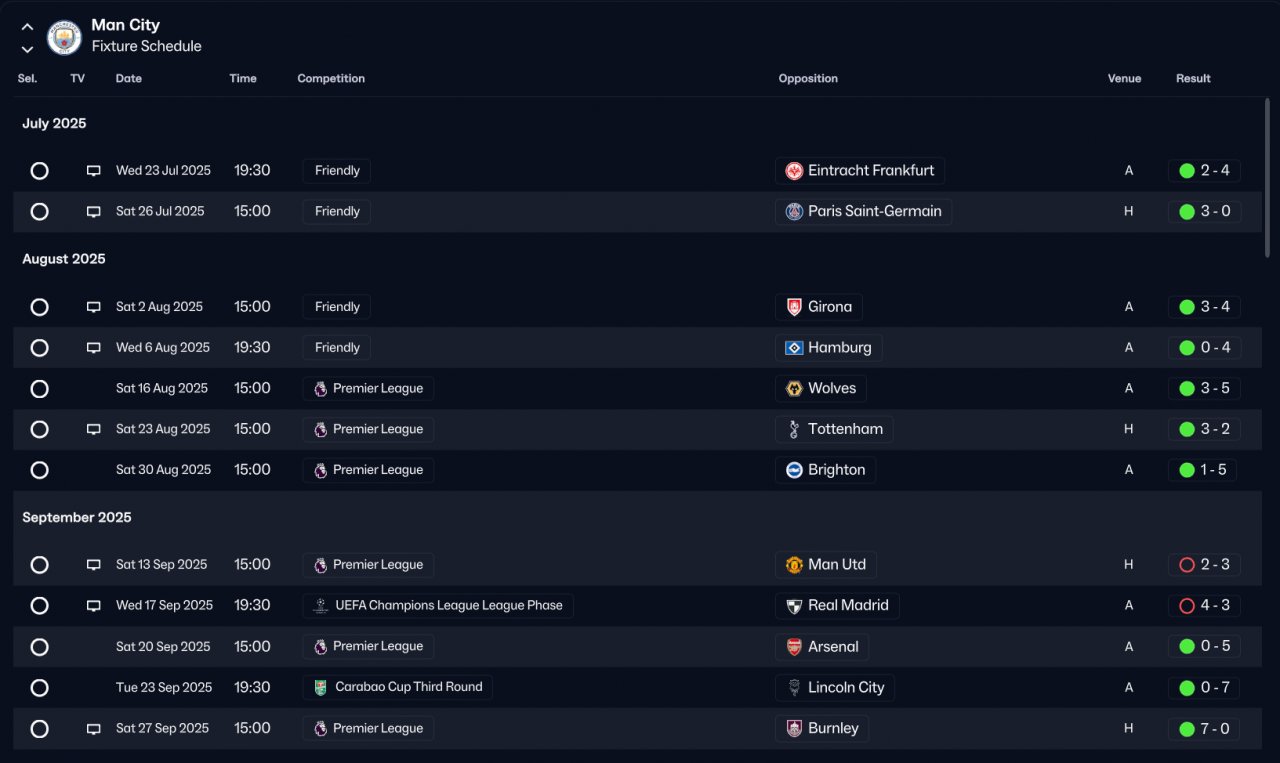Click the Wolves club crest
This screenshot has width=1280, height=763.
[794, 389]
